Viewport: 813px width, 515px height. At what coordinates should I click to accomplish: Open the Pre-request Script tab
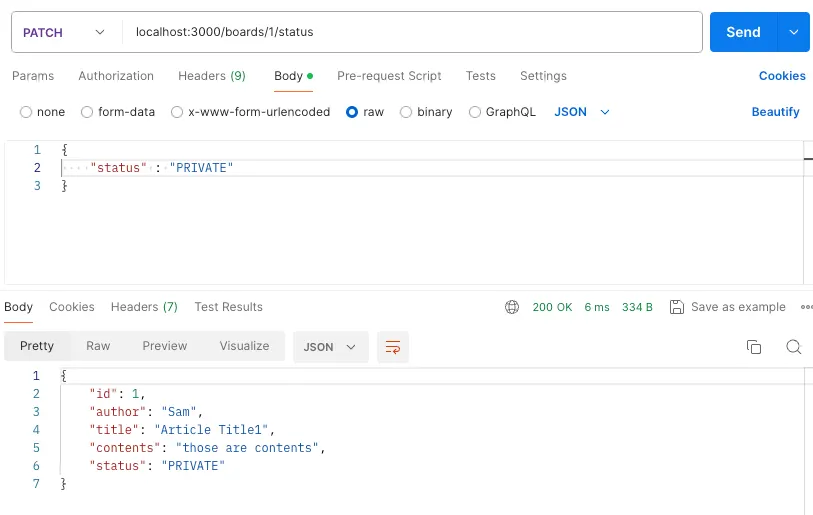pyautogui.click(x=389, y=76)
